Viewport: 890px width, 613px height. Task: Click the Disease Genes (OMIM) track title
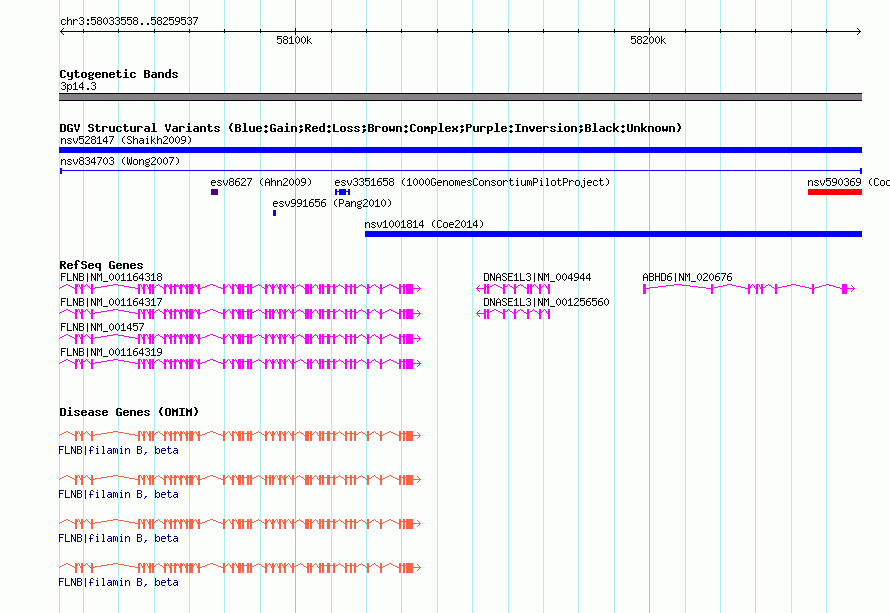129,412
